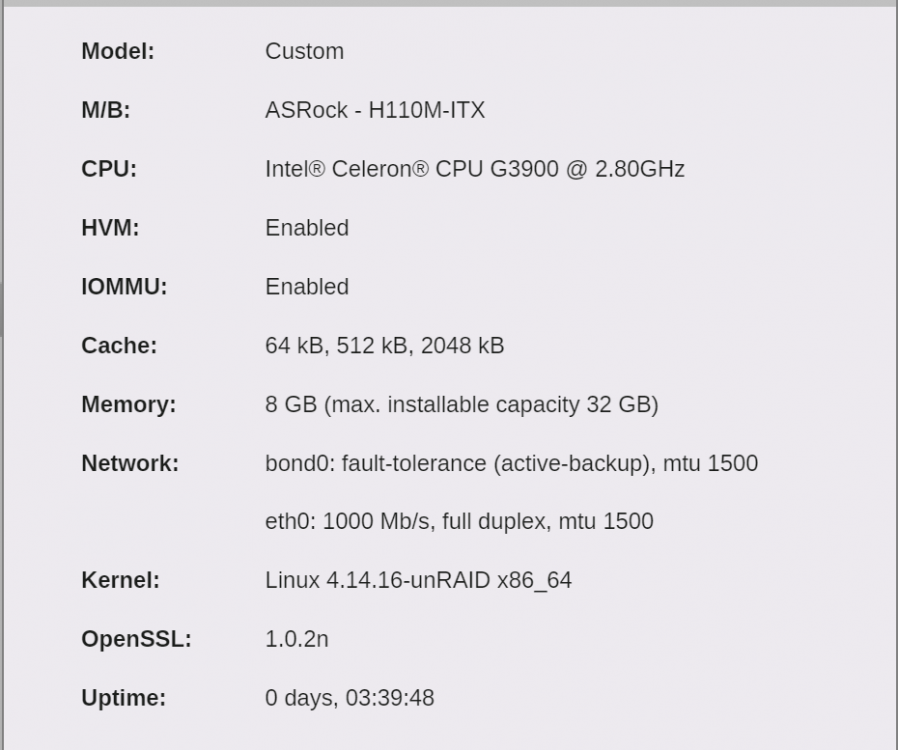Click the HVM label
This screenshot has height=750, width=898.
(111, 228)
